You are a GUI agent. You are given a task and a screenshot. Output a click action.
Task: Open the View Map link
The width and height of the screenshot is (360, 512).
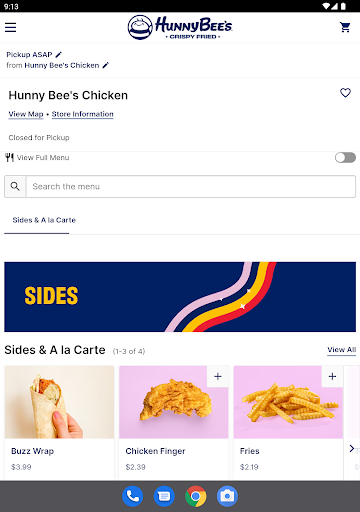click(26, 114)
